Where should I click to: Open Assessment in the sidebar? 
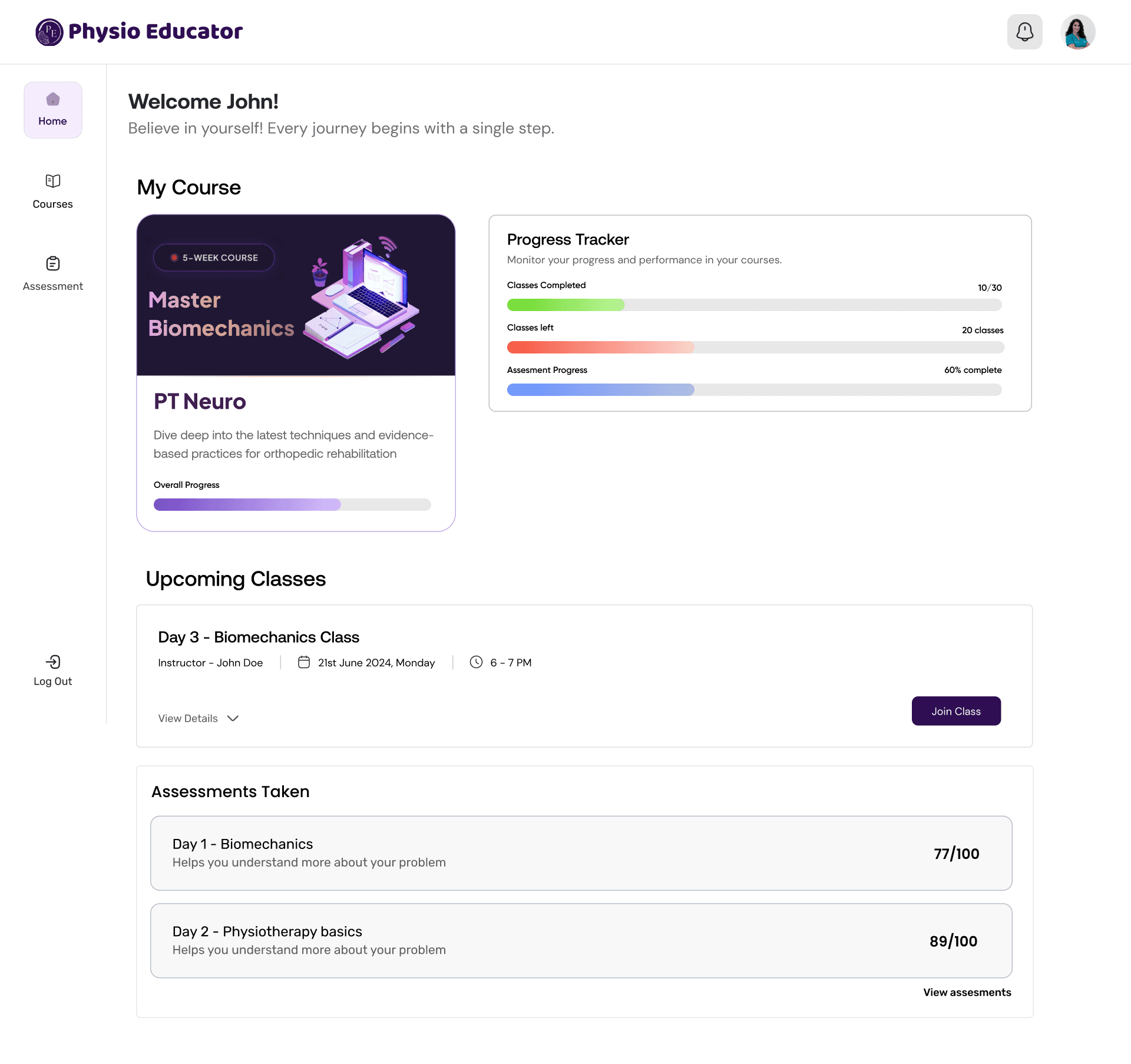tap(53, 275)
